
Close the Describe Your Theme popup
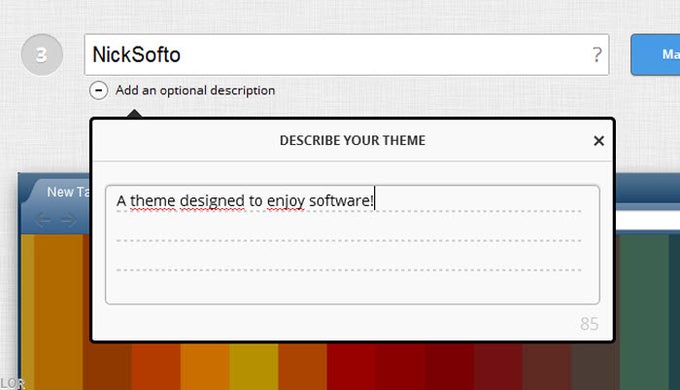click(598, 141)
